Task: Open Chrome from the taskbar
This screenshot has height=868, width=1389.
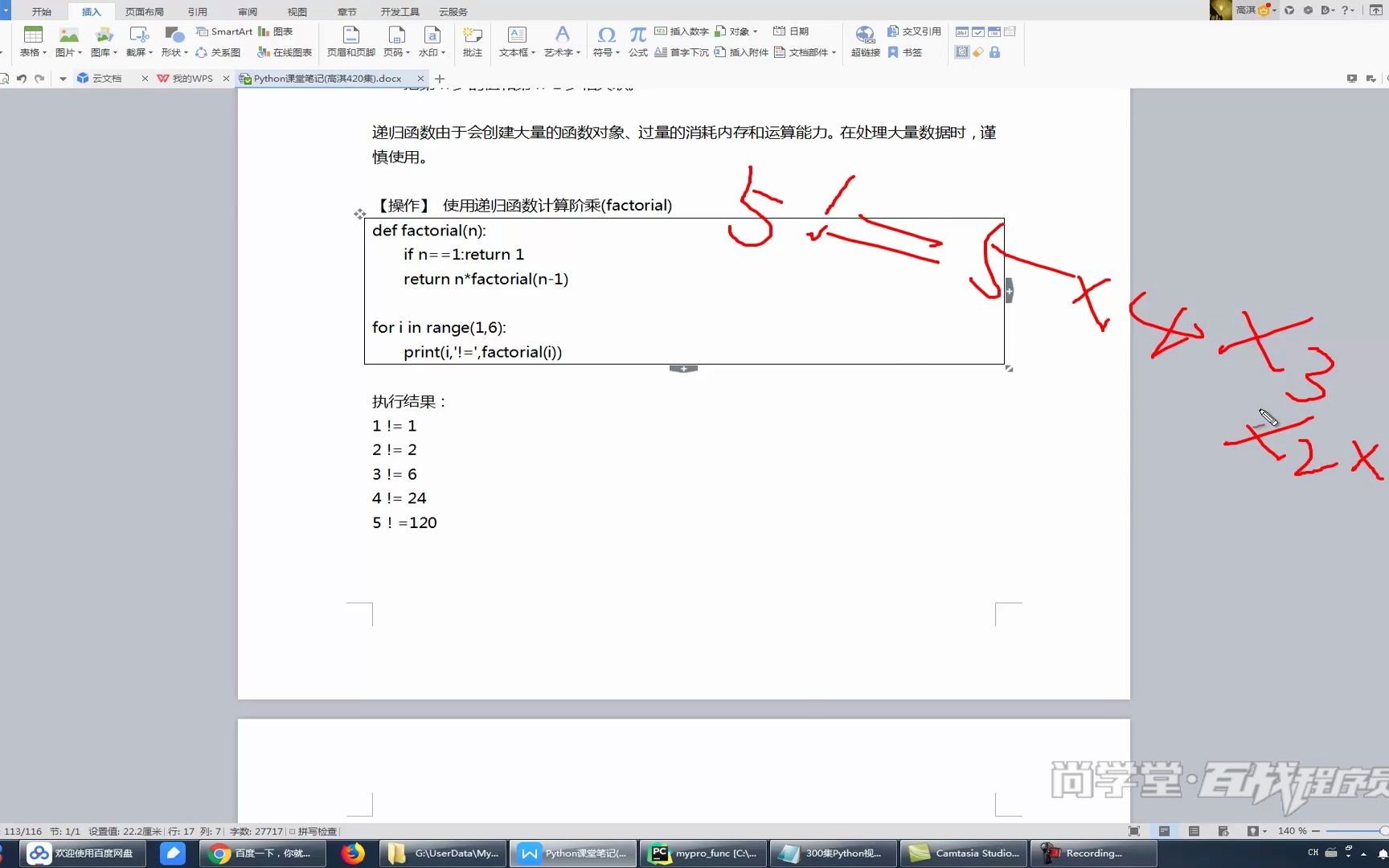Action: point(262,854)
